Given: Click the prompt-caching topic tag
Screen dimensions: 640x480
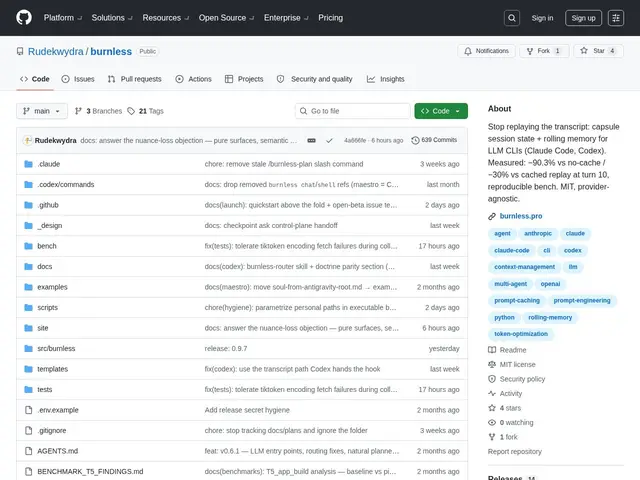Looking at the screenshot, I should pos(517,300).
